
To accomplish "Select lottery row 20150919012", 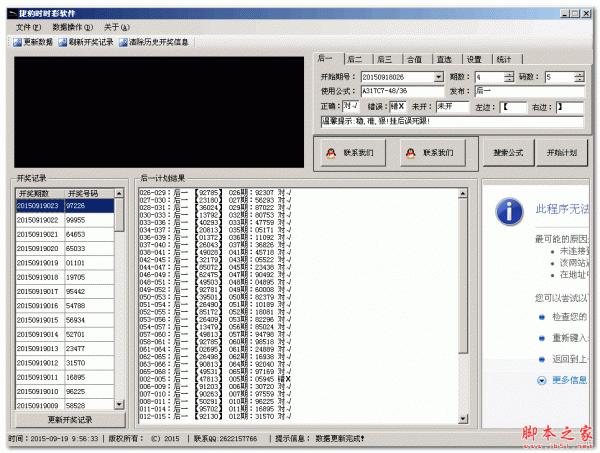I will coord(65,363).
